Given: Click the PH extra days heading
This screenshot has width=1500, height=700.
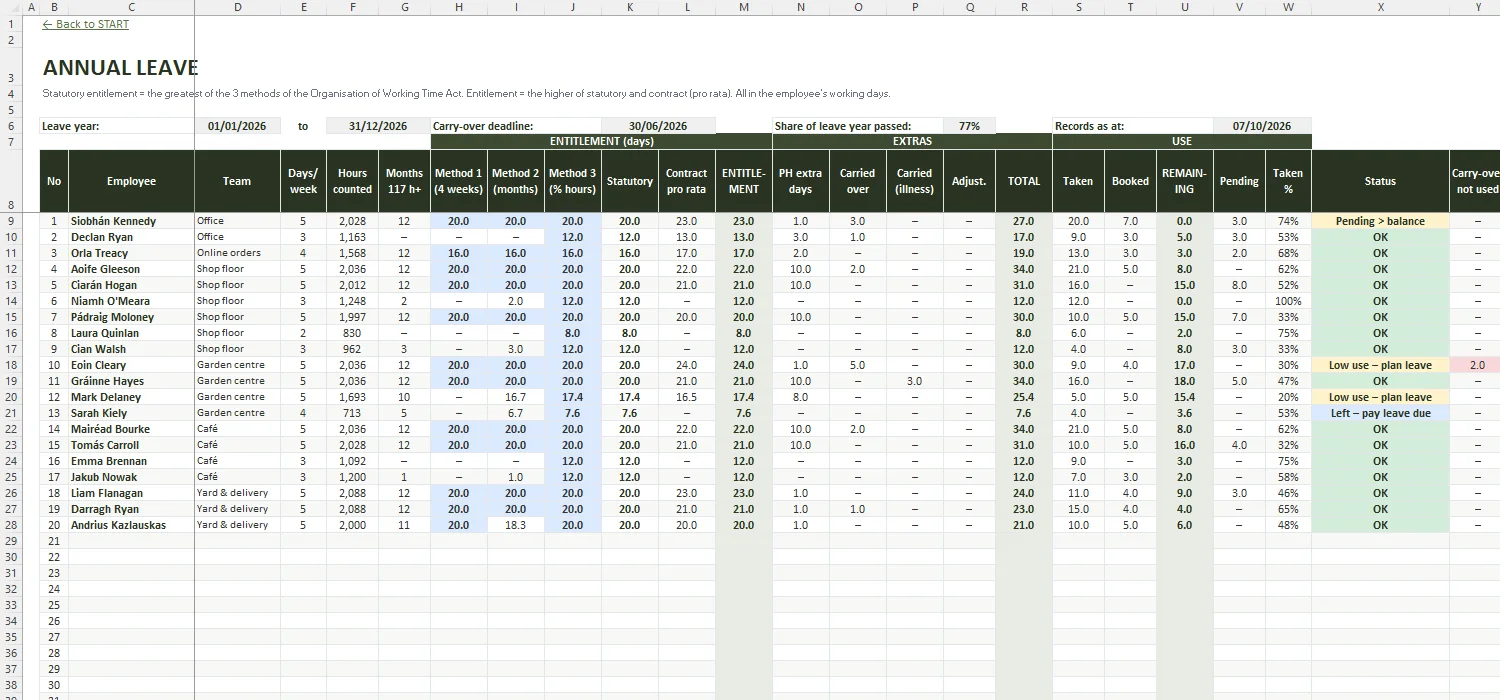Looking at the screenshot, I should 800,181.
